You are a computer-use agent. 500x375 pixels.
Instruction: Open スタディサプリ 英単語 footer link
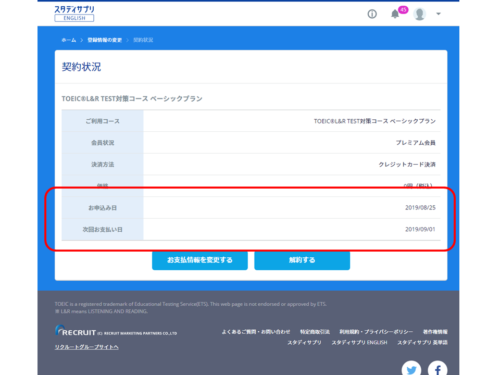pyautogui.click(x=423, y=342)
